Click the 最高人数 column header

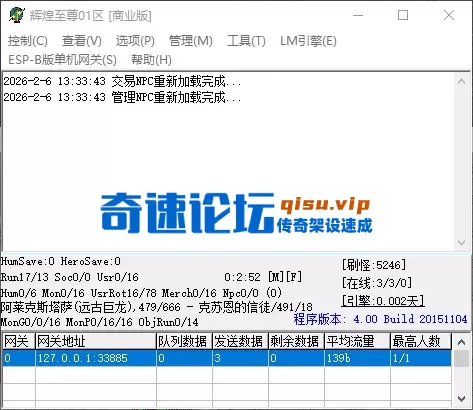(x=421, y=341)
